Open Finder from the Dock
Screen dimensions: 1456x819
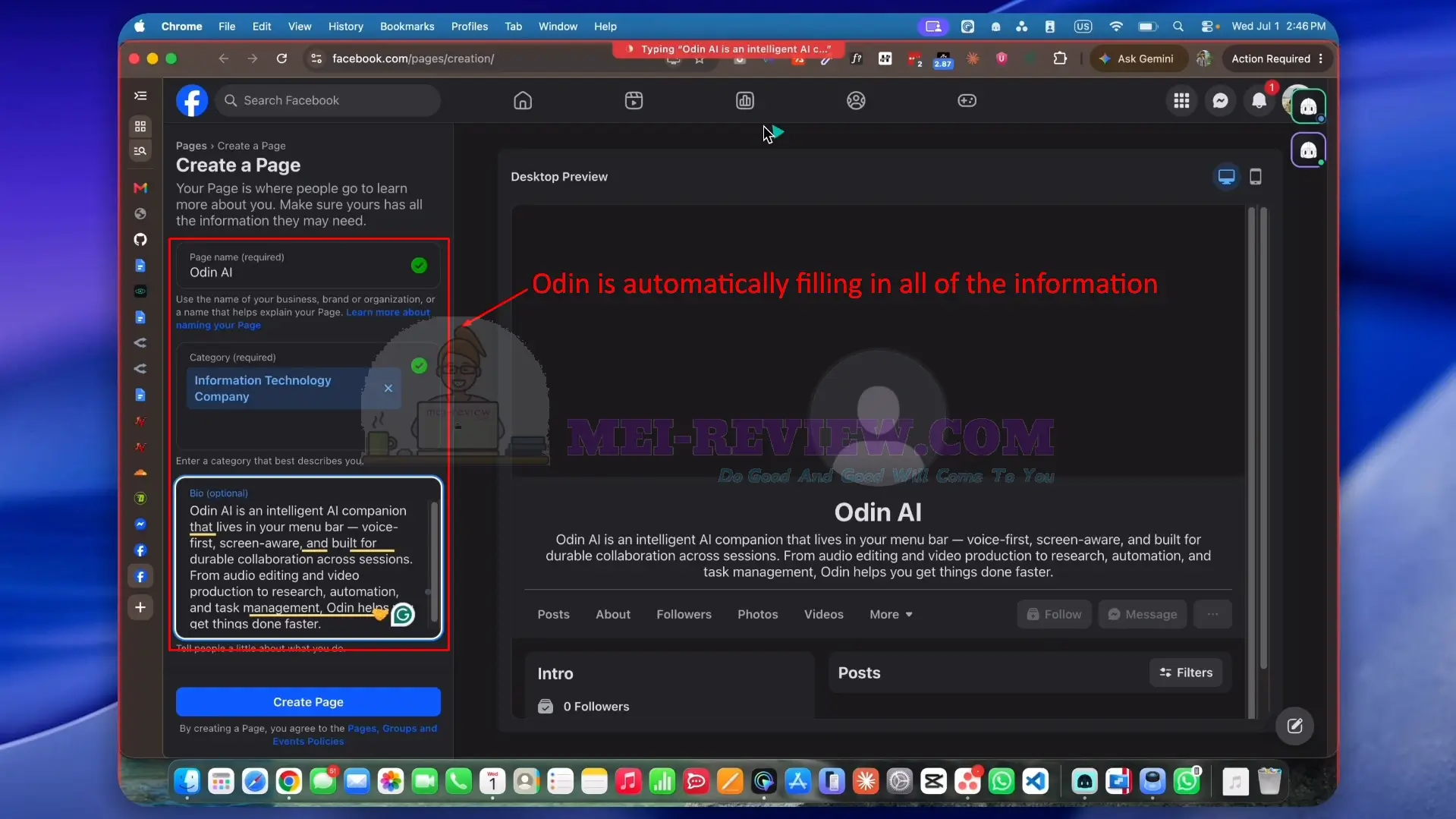point(187,781)
